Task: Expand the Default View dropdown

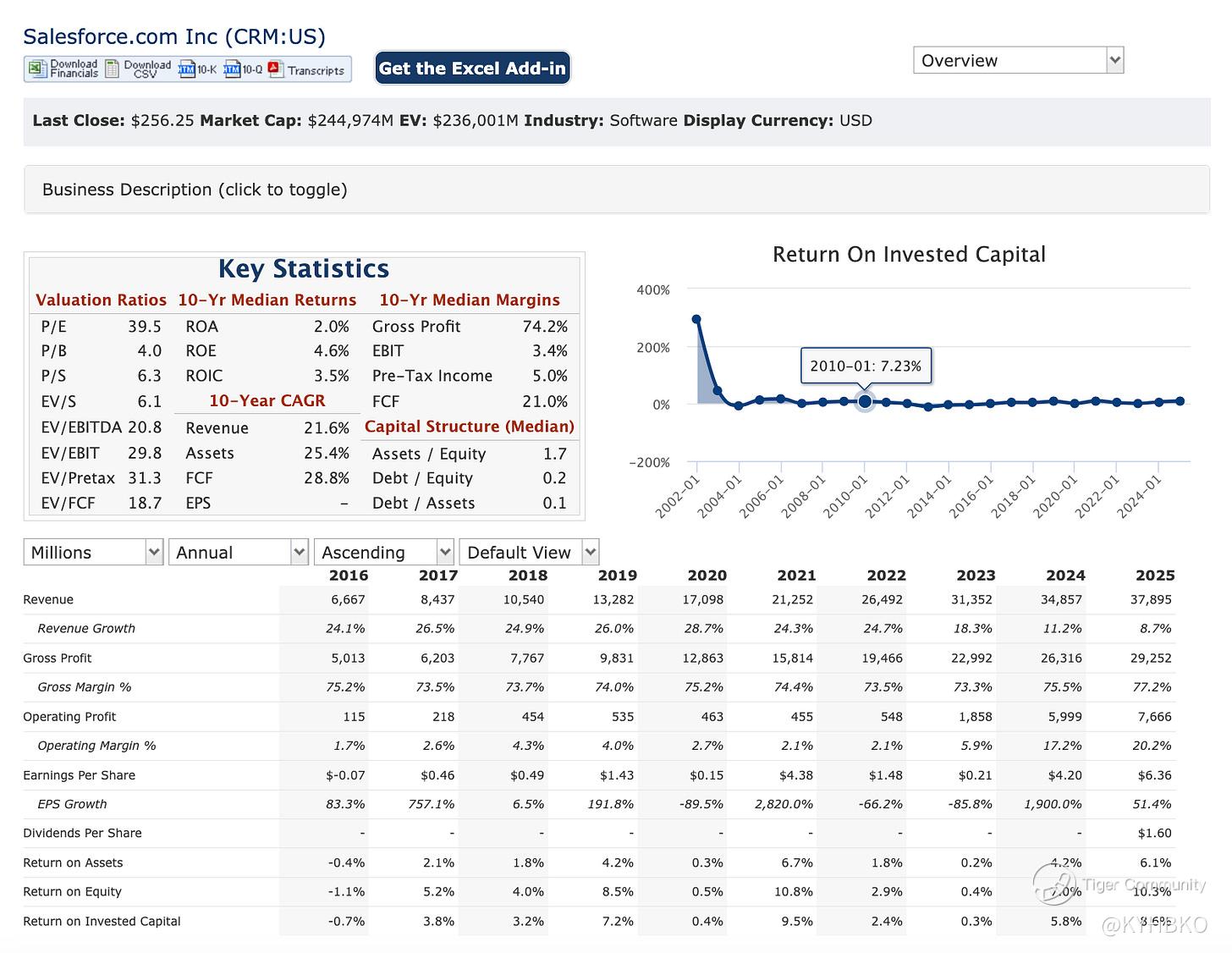Action: (x=529, y=553)
